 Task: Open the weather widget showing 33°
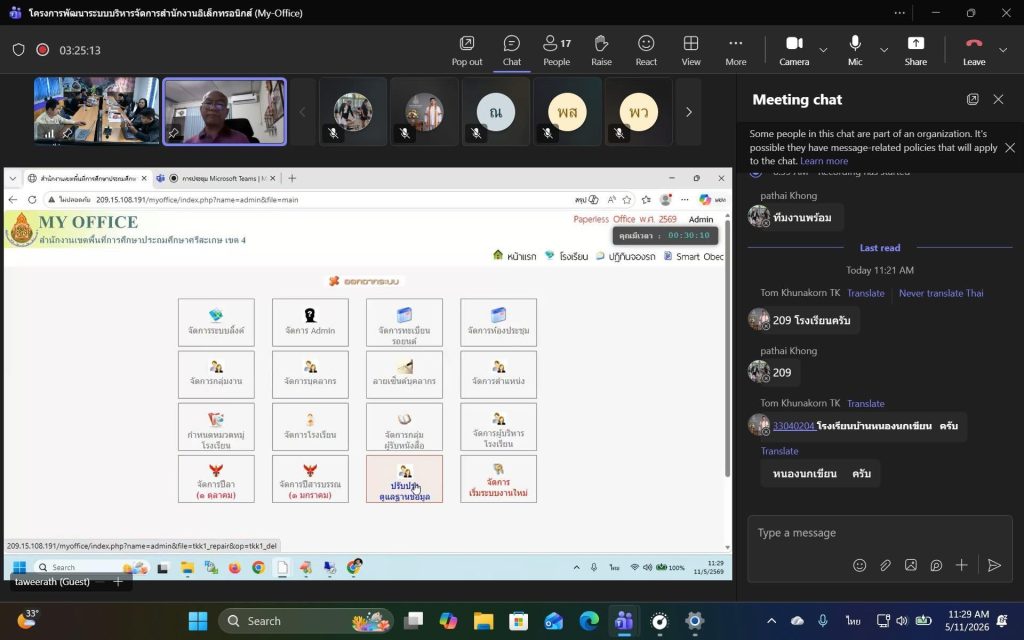pos(26,619)
